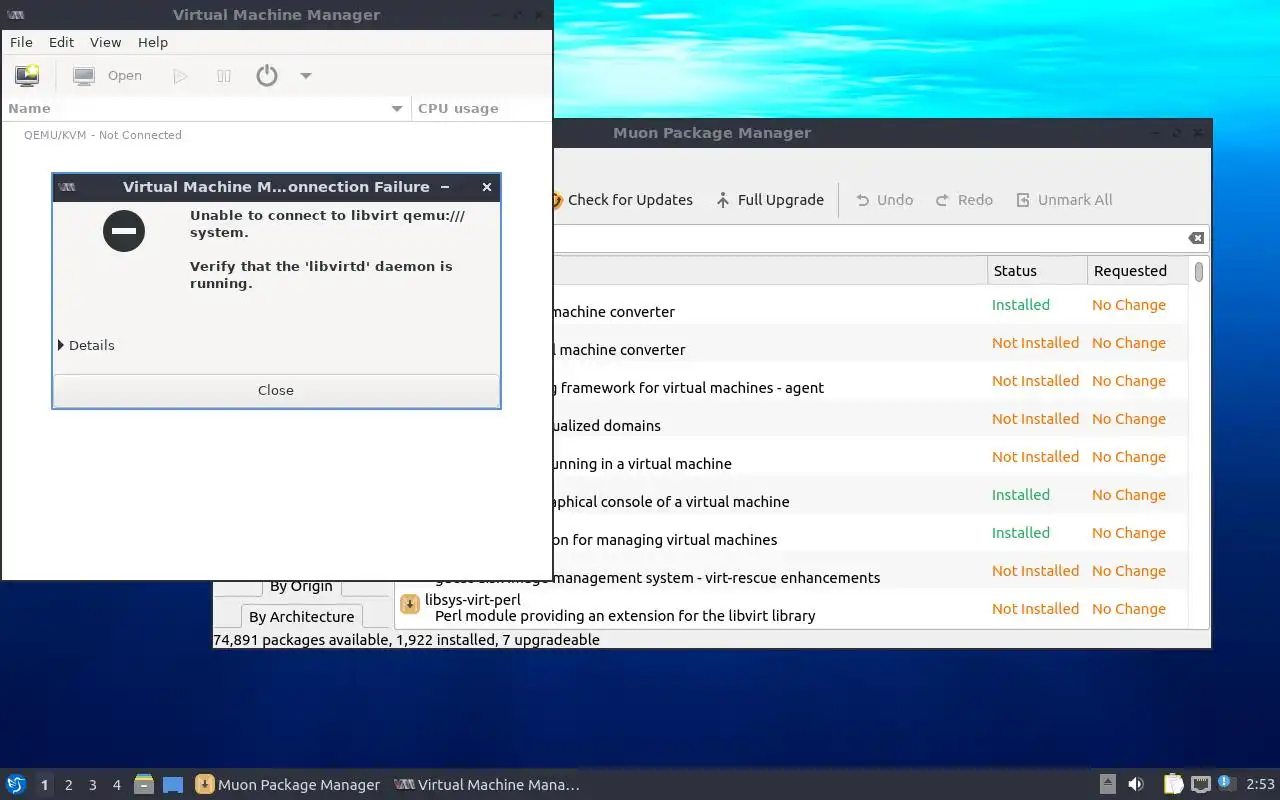Click Unmark All in Muon toolbar
The width and height of the screenshot is (1280, 800).
[x=1064, y=200]
